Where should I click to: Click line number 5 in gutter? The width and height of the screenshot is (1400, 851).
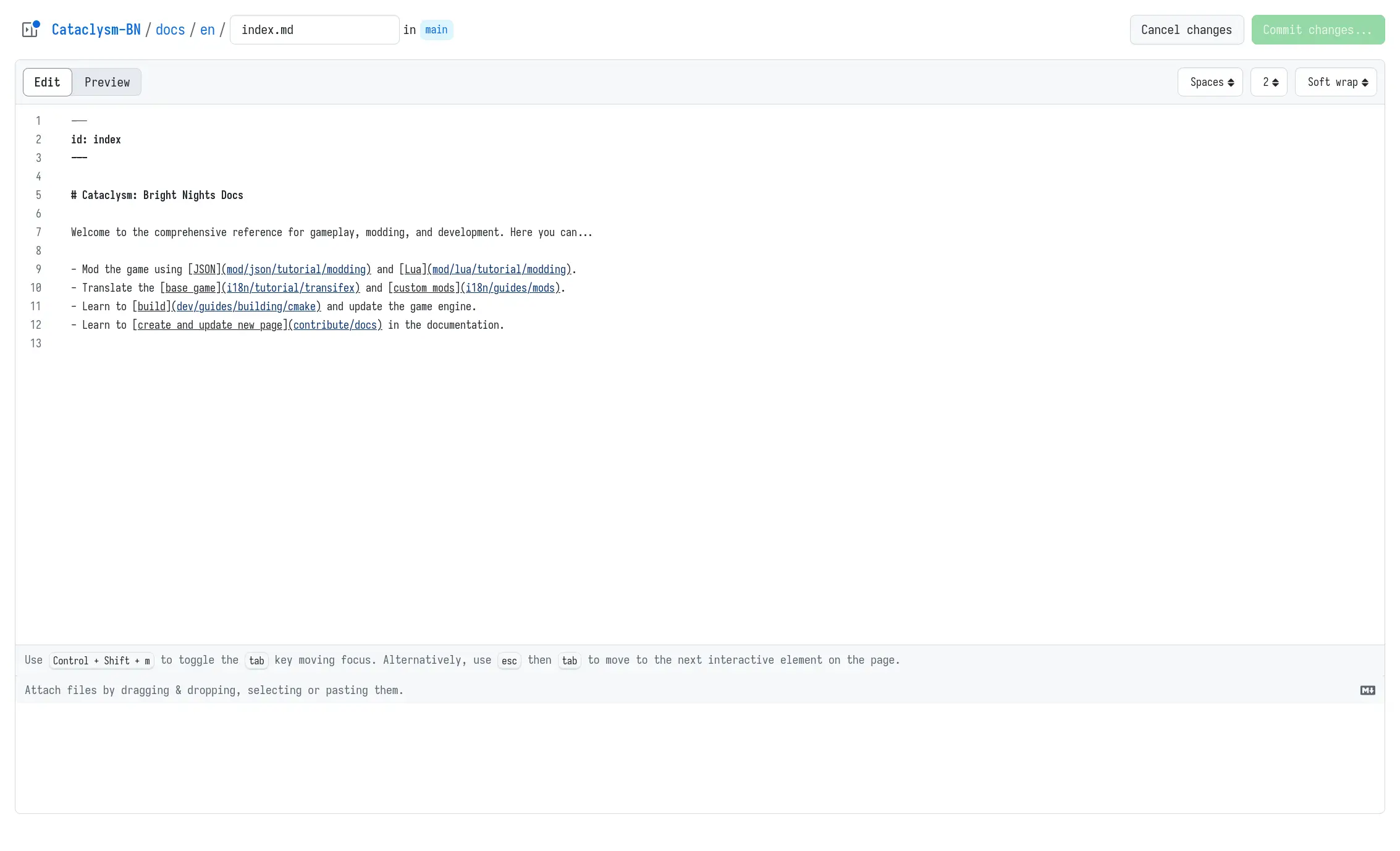click(x=38, y=195)
